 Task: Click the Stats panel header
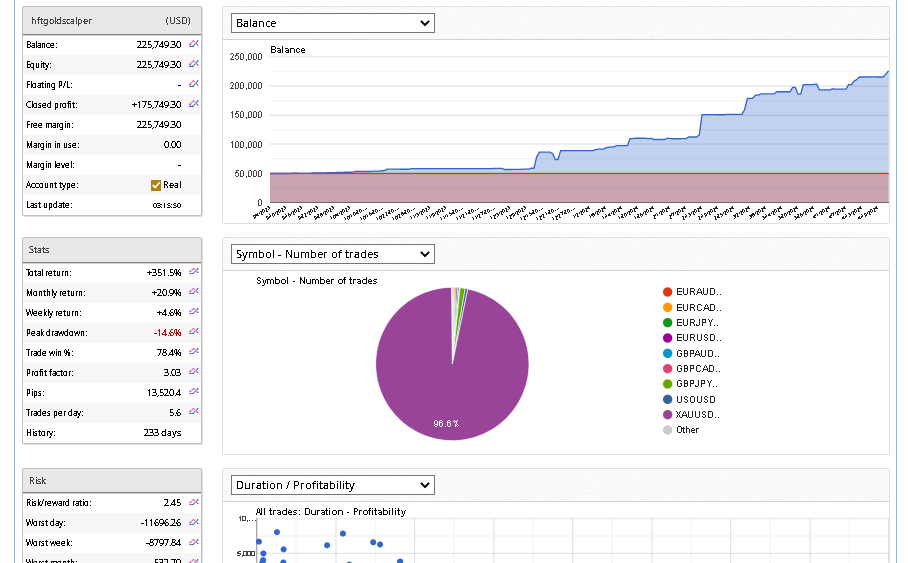[x=112, y=249]
